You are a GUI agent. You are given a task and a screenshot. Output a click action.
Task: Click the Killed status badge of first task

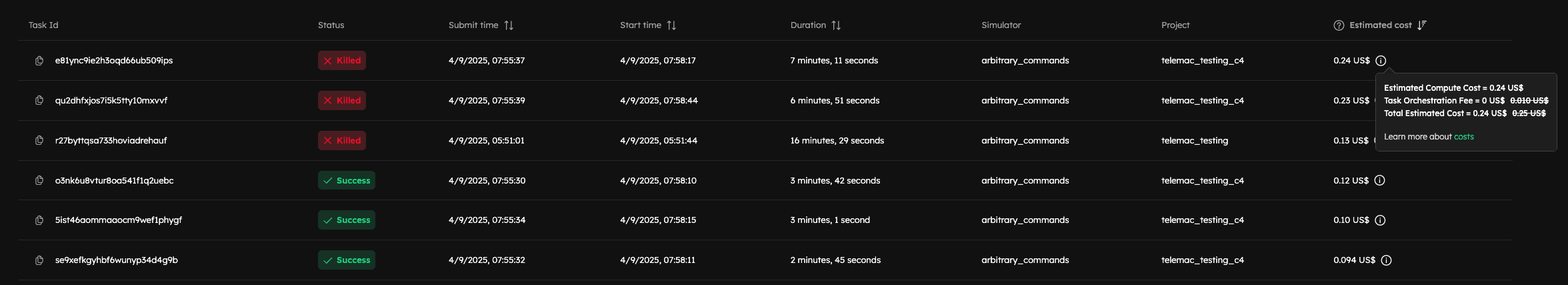[341, 61]
